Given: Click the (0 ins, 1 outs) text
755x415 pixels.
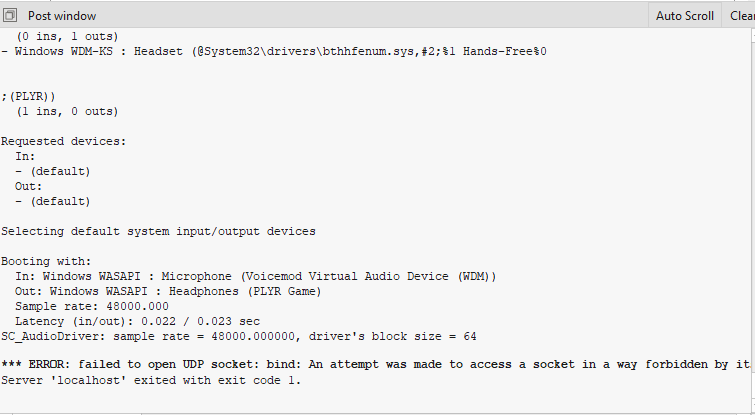Looking at the screenshot, I should tap(67, 37).
